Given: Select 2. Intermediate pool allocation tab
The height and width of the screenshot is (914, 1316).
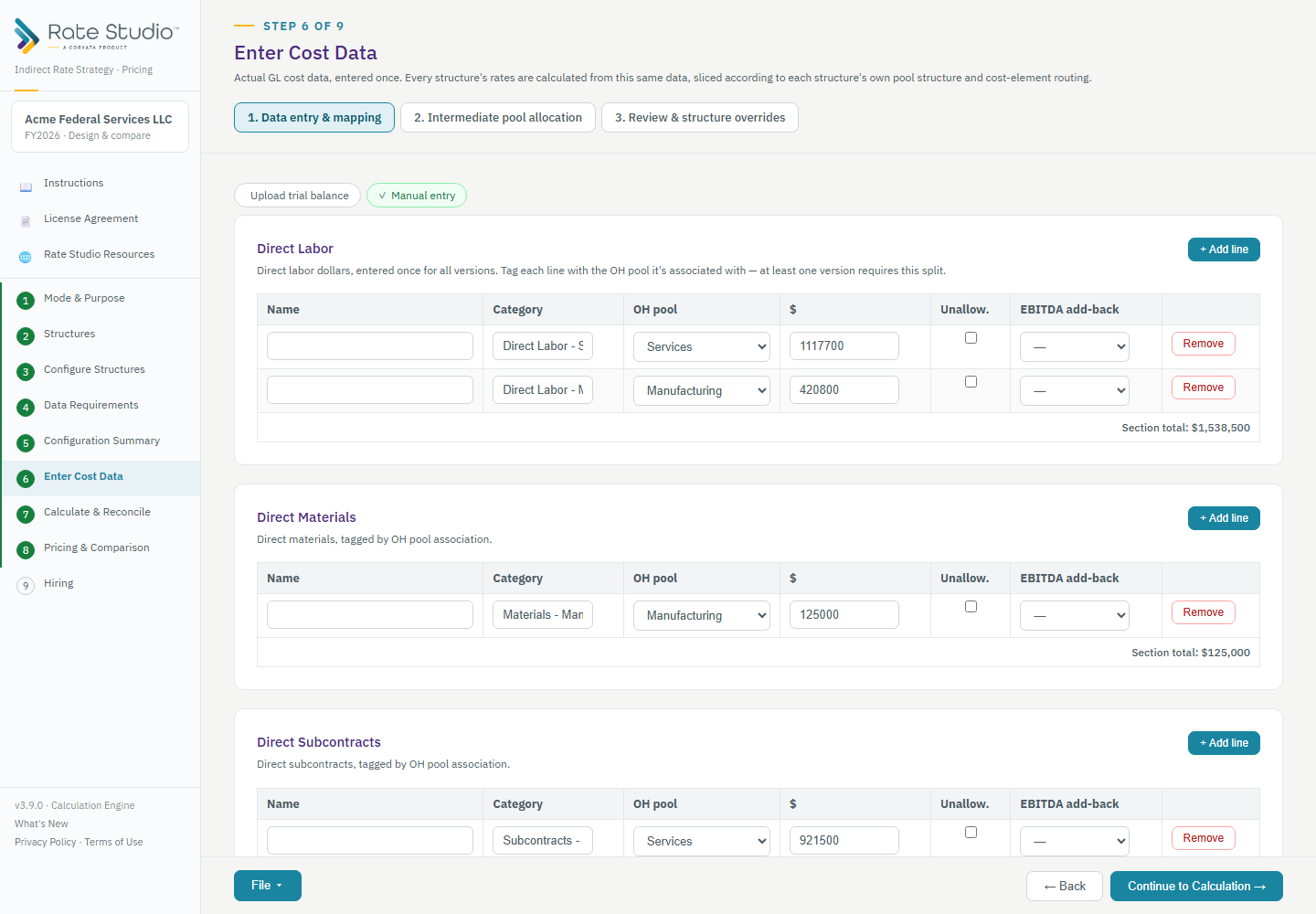Looking at the screenshot, I should [498, 118].
